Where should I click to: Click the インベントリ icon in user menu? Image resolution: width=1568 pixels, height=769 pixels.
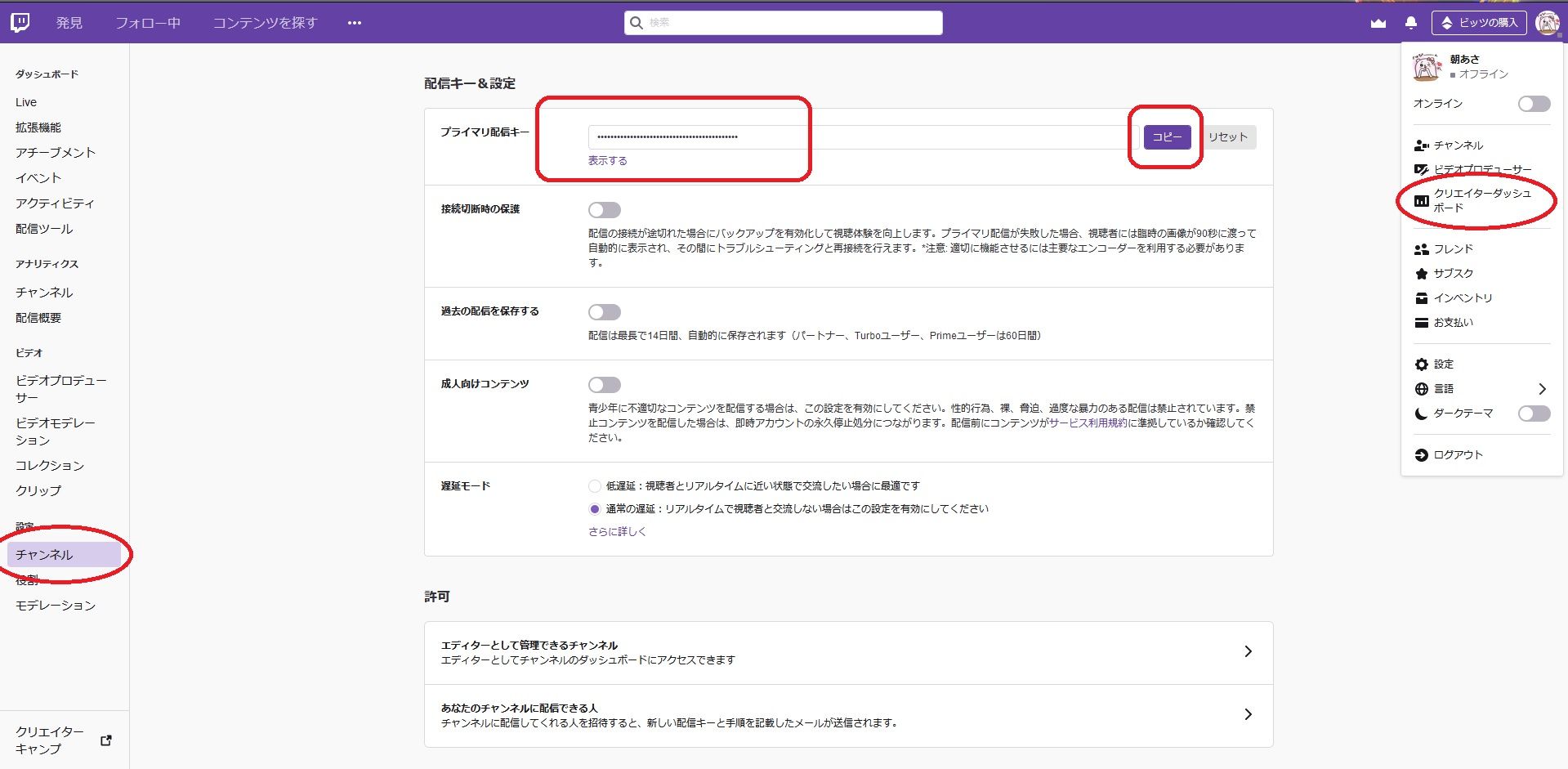click(x=1421, y=297)
